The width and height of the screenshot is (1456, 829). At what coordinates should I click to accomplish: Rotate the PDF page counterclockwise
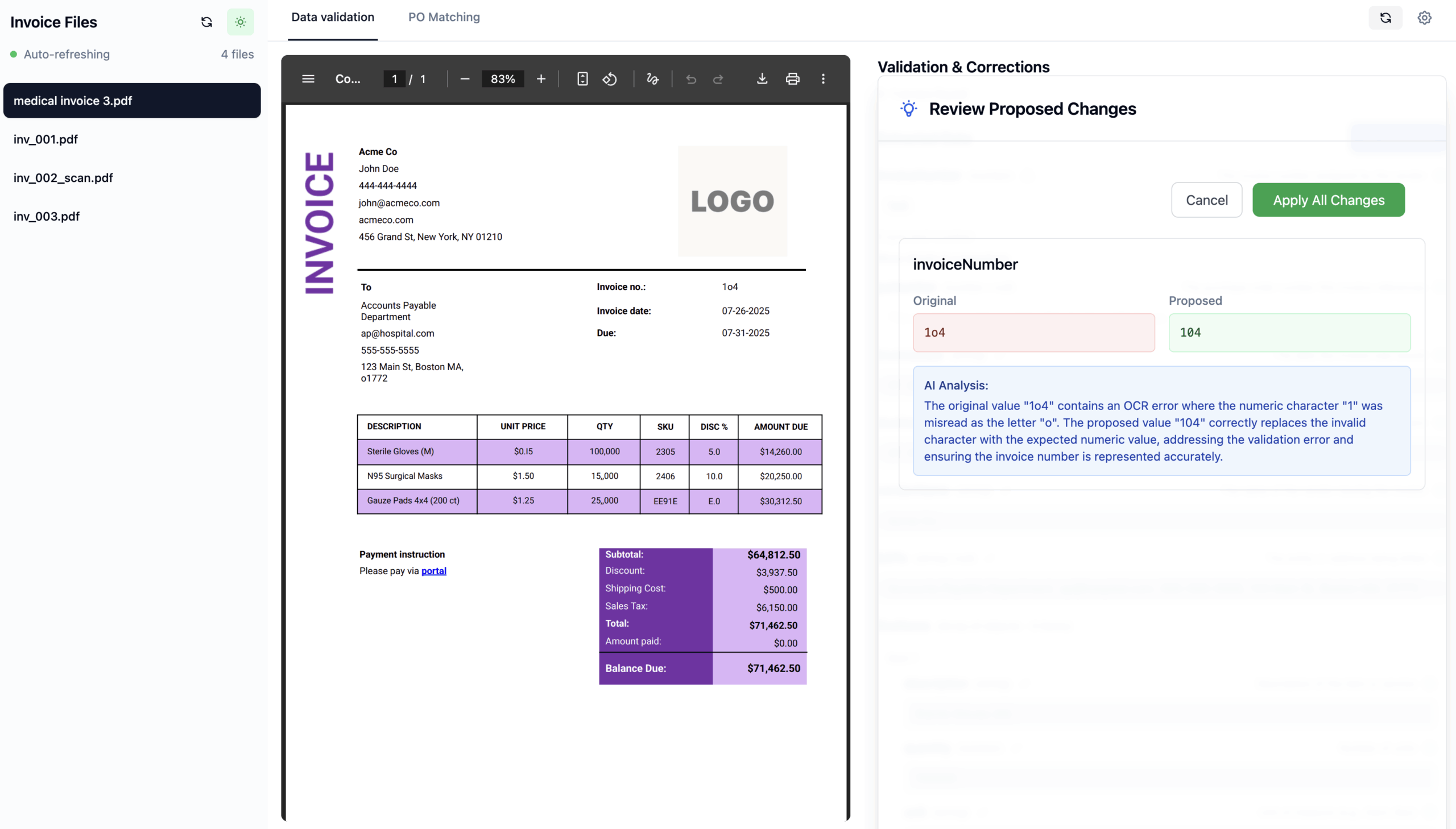(x=610, y=79)
